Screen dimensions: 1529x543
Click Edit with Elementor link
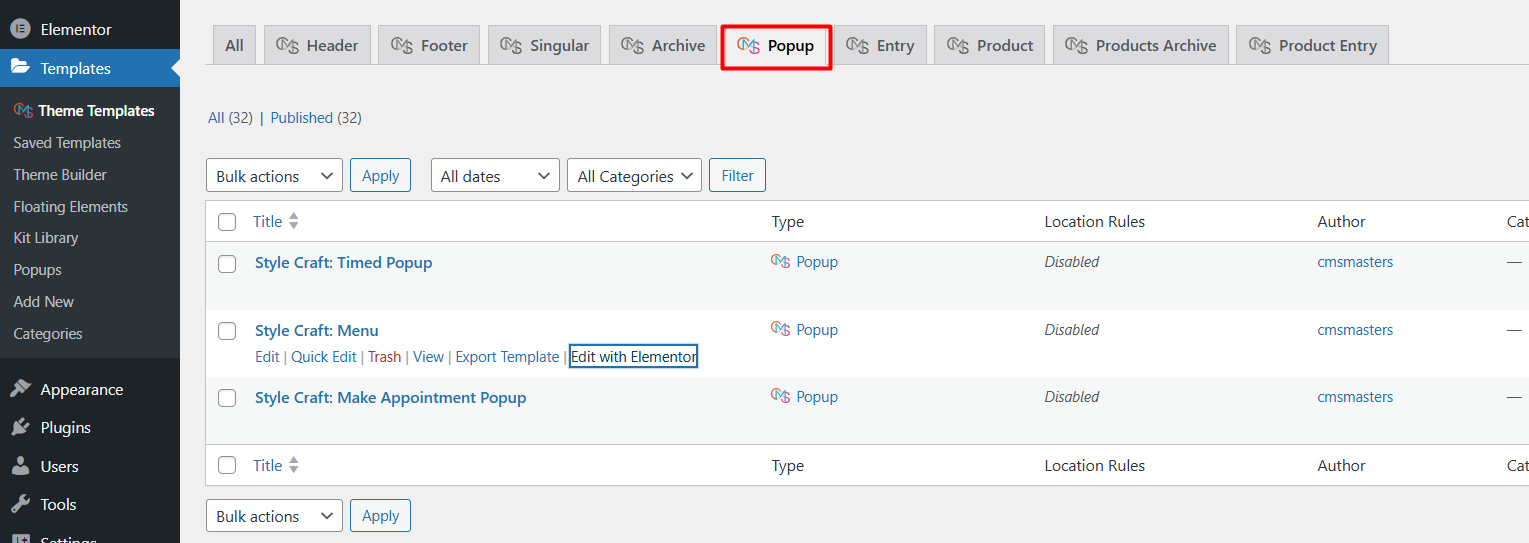[633, 357]
